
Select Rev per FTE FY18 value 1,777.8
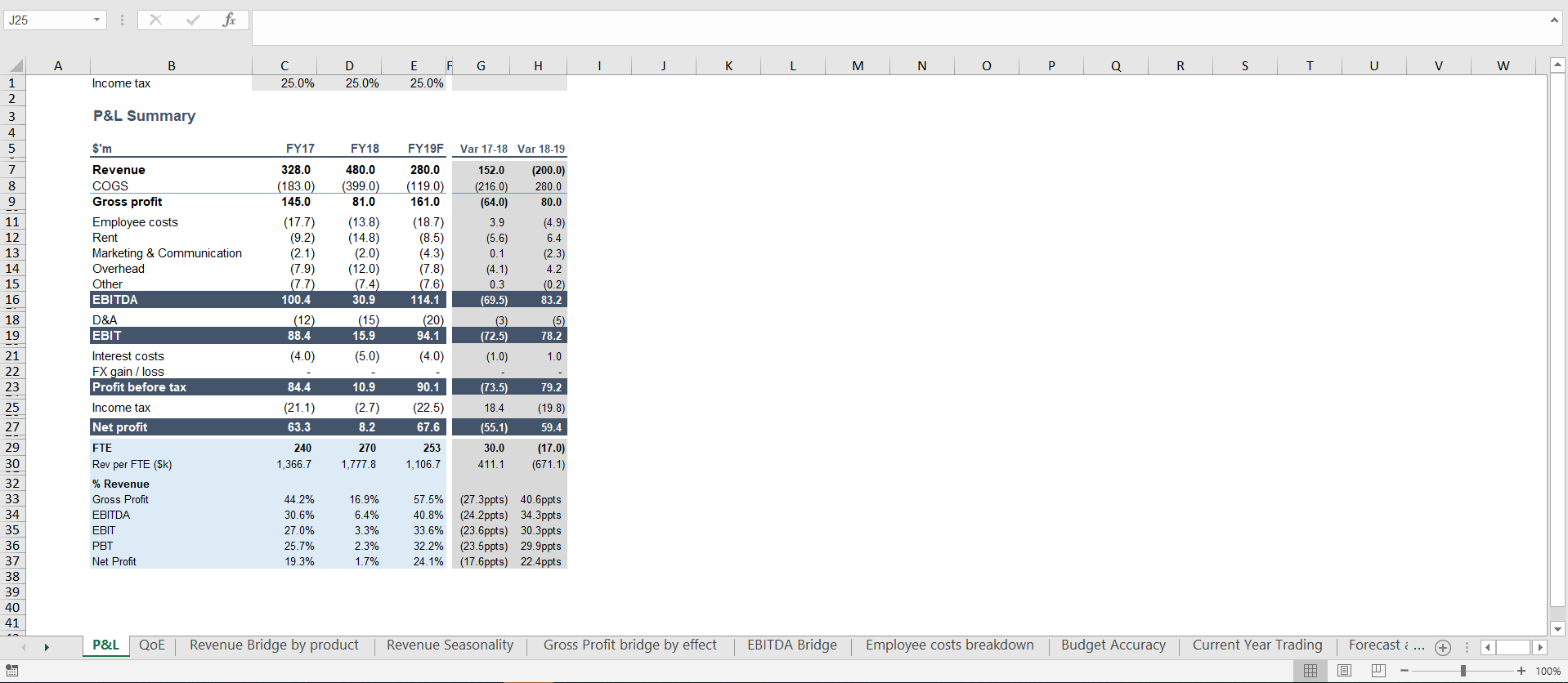pos(359,464)
